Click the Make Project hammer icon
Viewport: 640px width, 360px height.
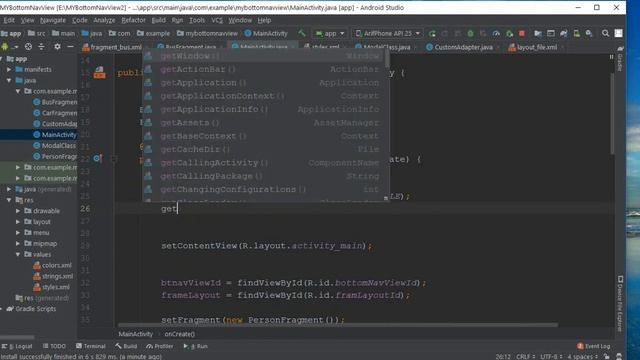[302, 33]
